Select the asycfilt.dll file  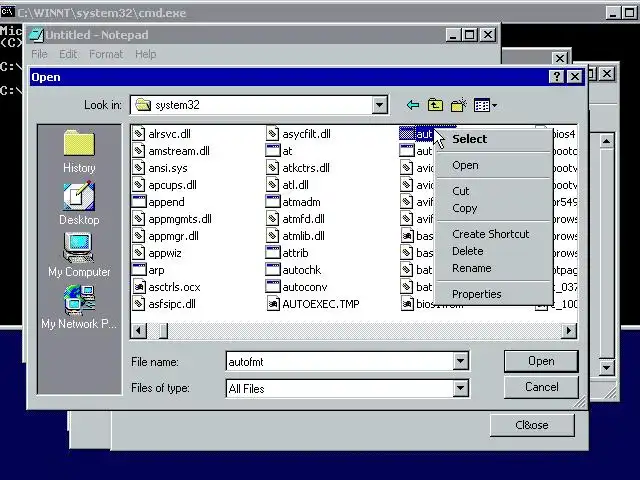[x=298, y=134]
